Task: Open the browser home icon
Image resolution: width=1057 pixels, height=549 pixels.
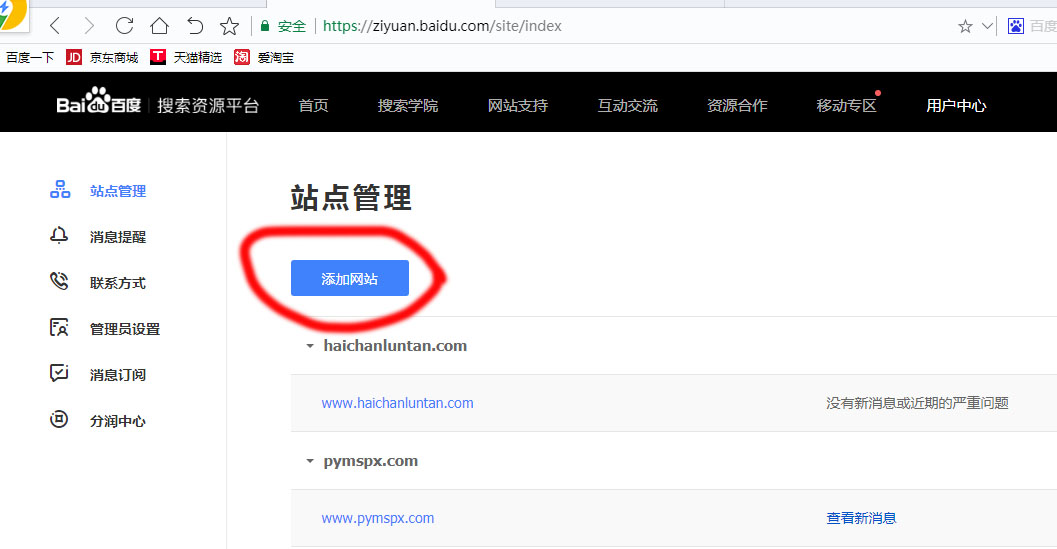Action: 159,26
